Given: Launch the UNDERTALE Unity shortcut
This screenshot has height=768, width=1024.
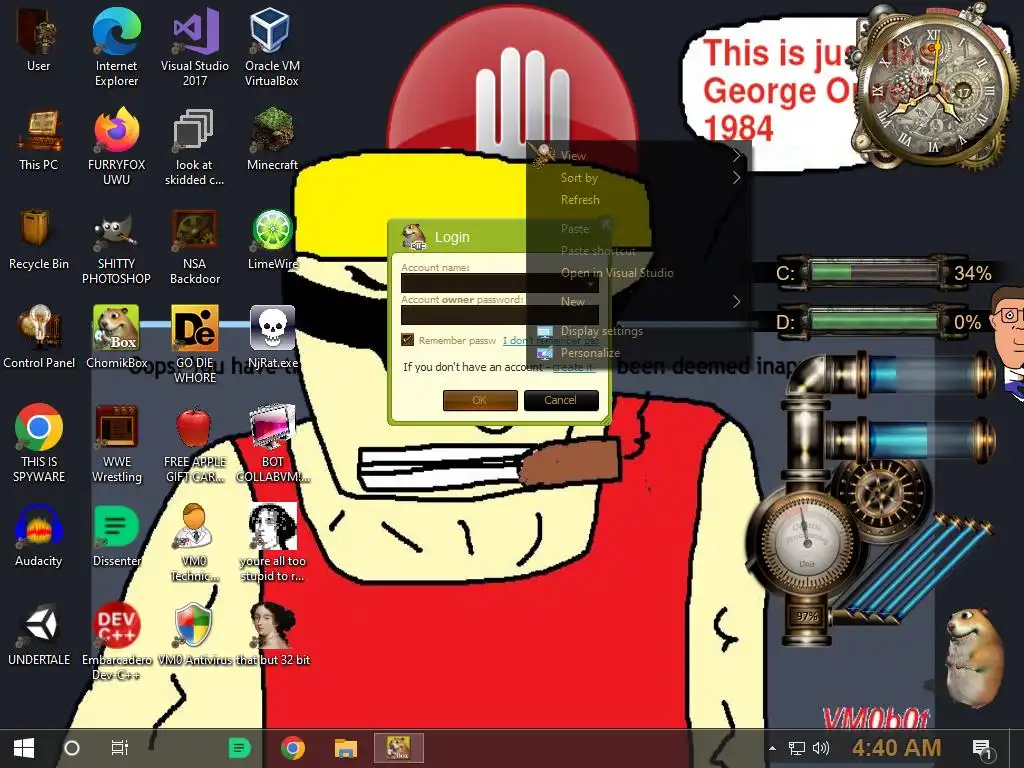Looking at the screenshot, I should click(x=39, y=635).
